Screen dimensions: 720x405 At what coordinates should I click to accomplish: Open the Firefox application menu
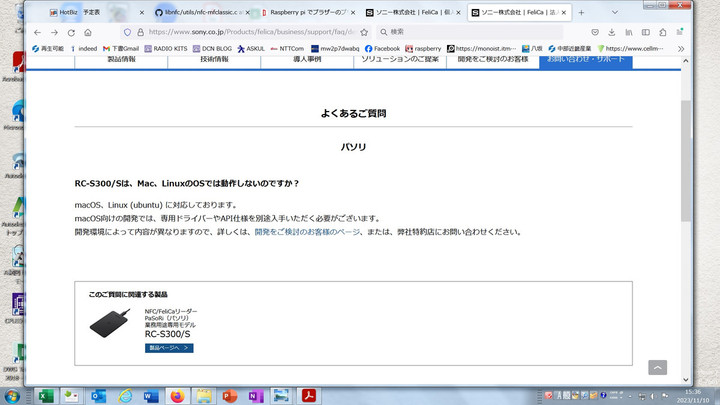click(680, 32)
